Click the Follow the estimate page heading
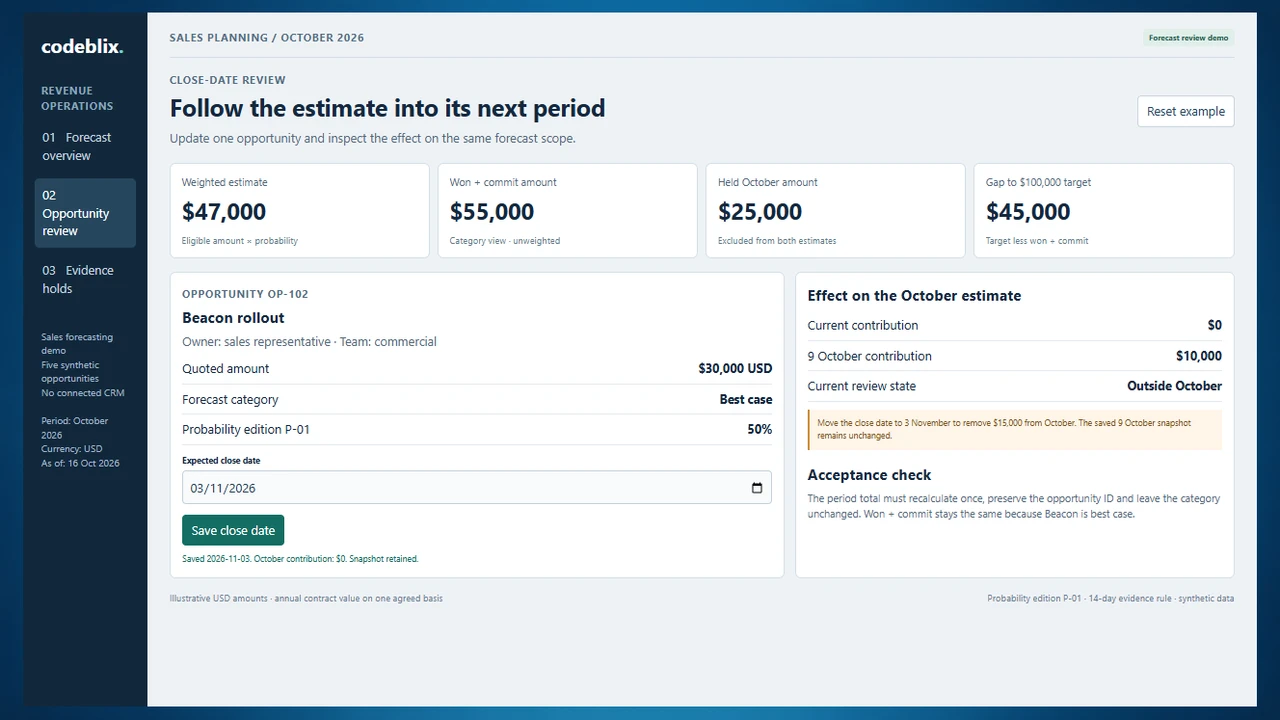This screenshot has width=1280, height=720. coord(387,108)
